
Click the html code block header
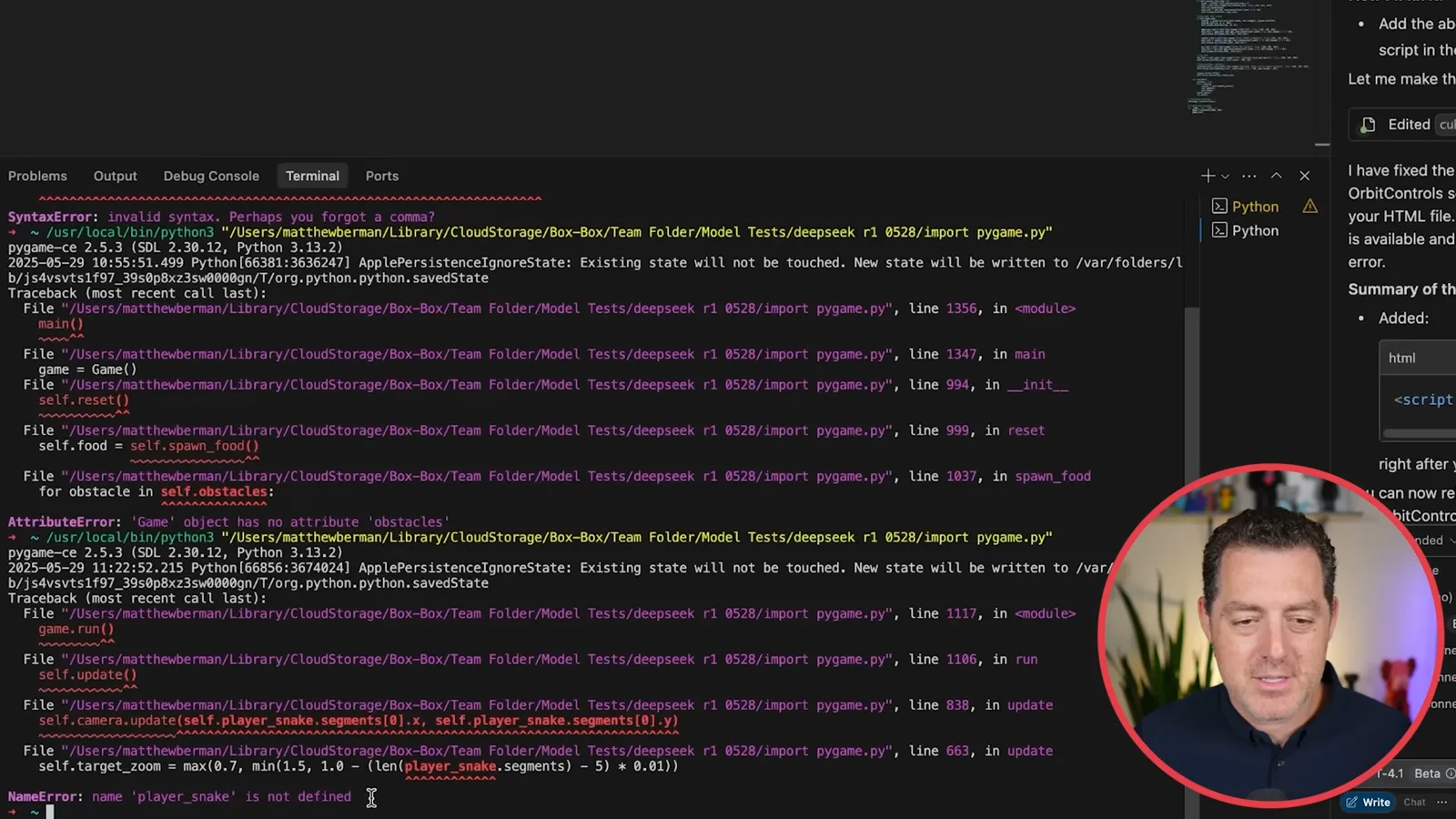point(1418,358)
